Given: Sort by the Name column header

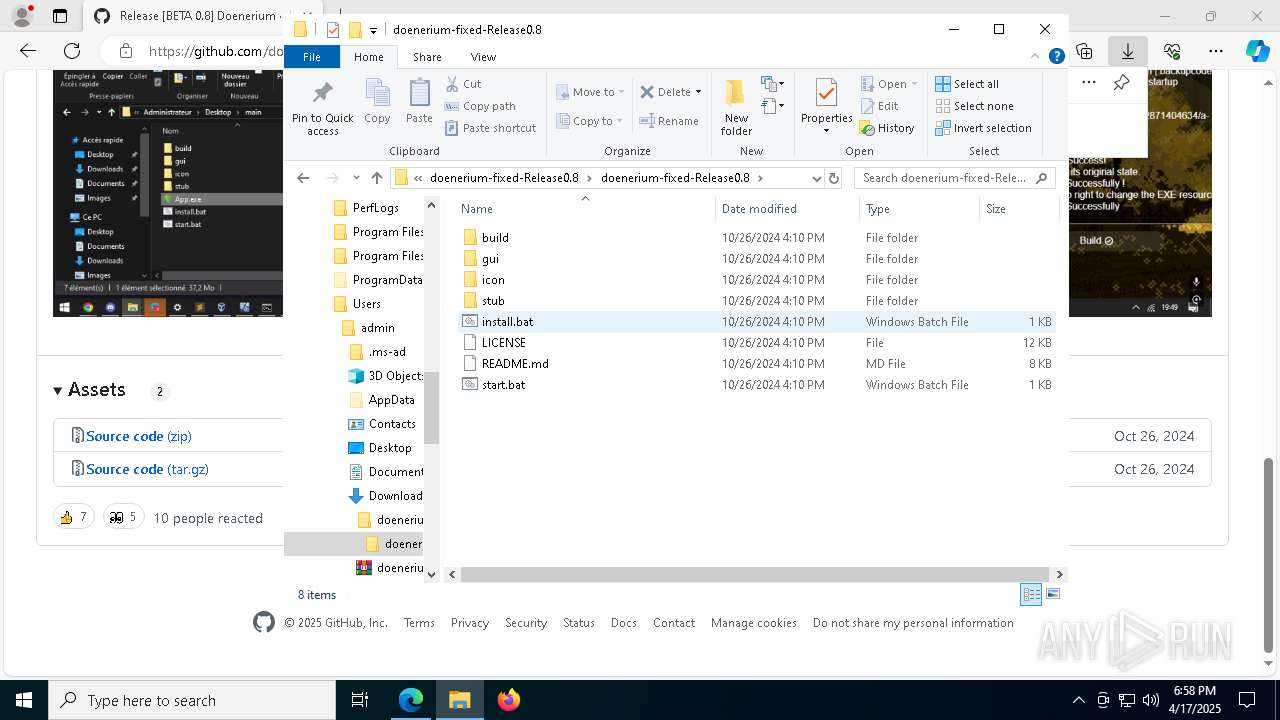Looking at the screenshot, I should 585,209.
